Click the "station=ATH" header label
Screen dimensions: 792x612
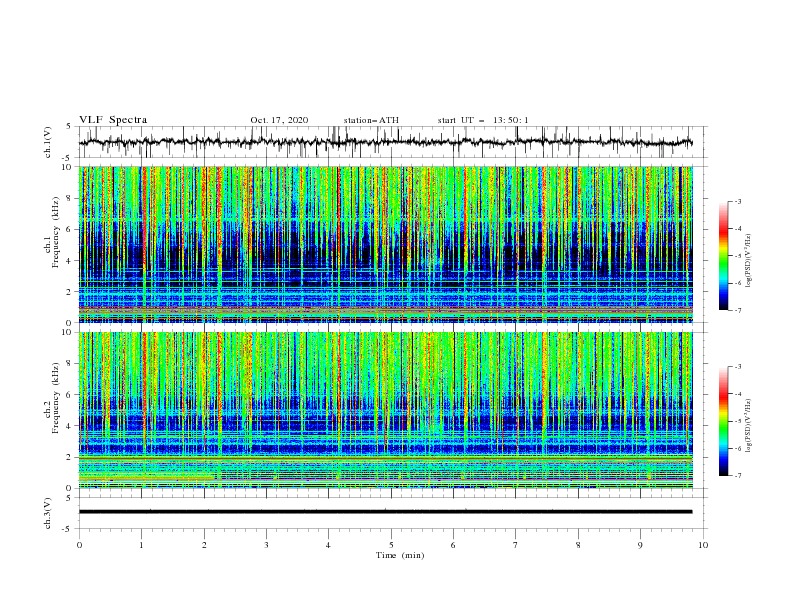tap(371, 120)
